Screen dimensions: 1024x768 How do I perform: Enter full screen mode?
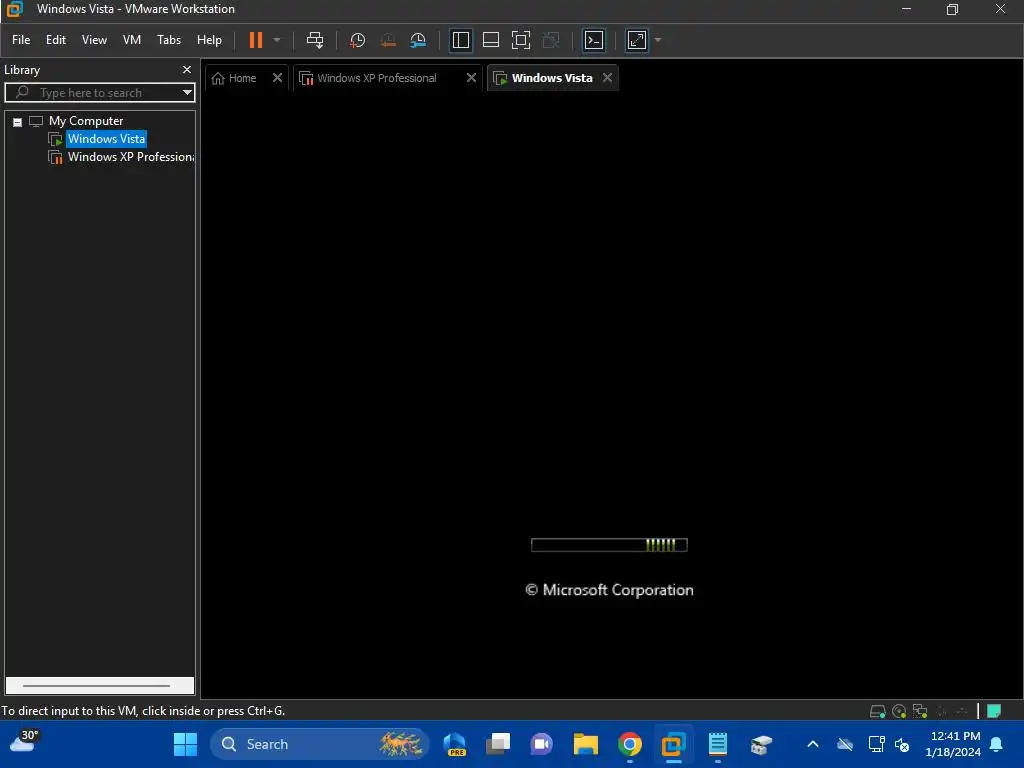tap(520, 40)
